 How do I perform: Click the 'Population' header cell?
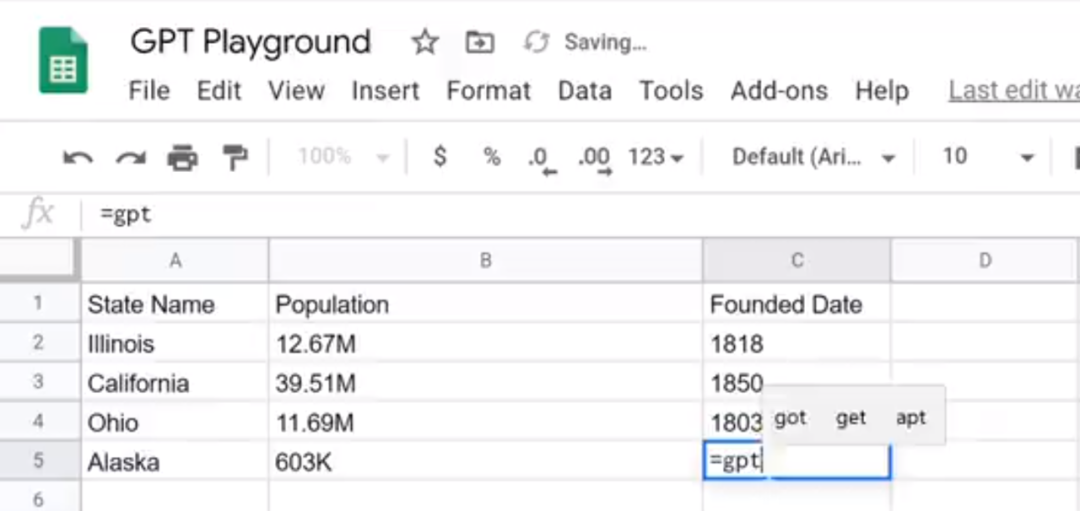486,304
